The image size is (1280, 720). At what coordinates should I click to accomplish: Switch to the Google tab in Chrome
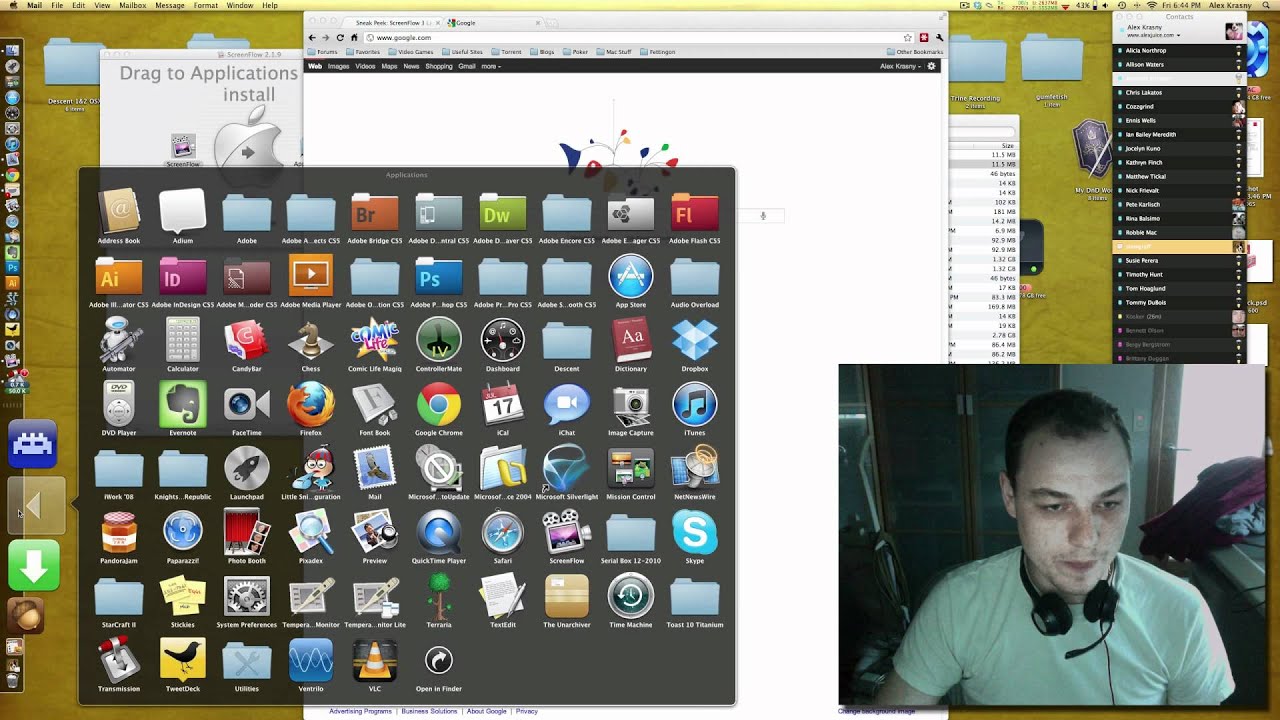[493, 22]
